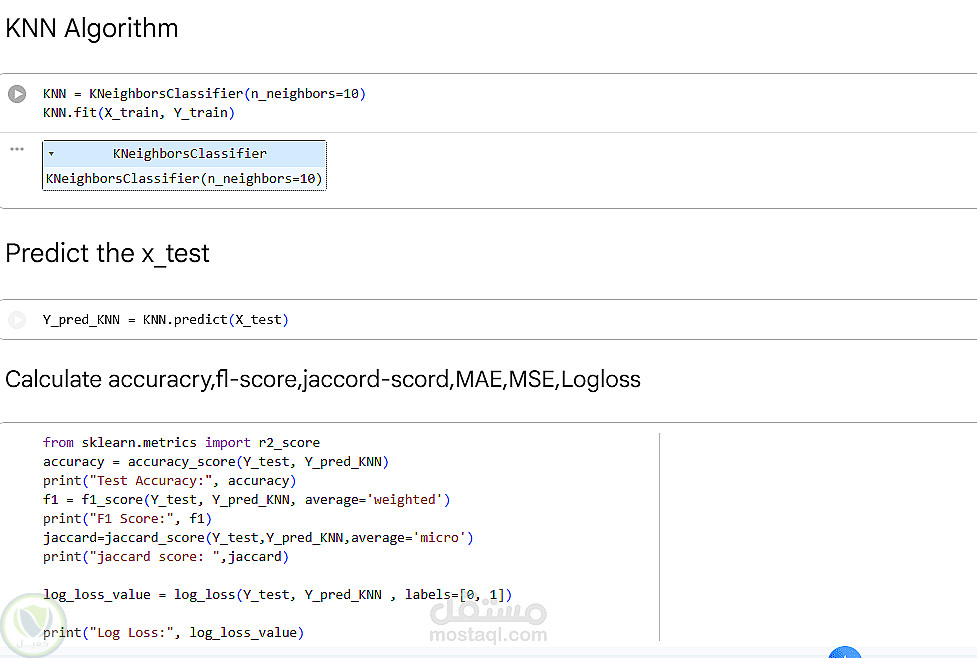Collapse the KNeighborsClassifier output widget
This screenshot has height=658, width=977.
tap(51, 155)
